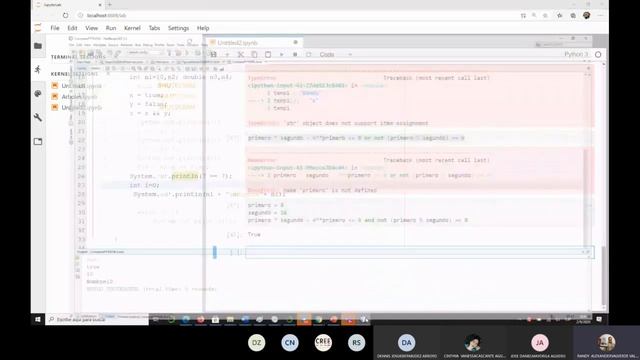Run the selected cell with the play icon
This screenshot has height=360, width=640.
pyautogui.click(x=281, y=54)
